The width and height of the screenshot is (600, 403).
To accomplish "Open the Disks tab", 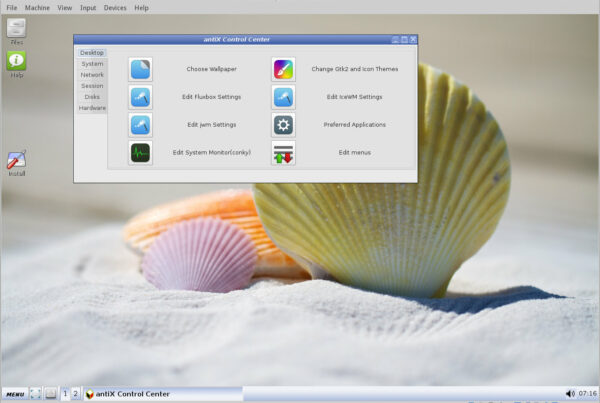I will coord(92,97).
